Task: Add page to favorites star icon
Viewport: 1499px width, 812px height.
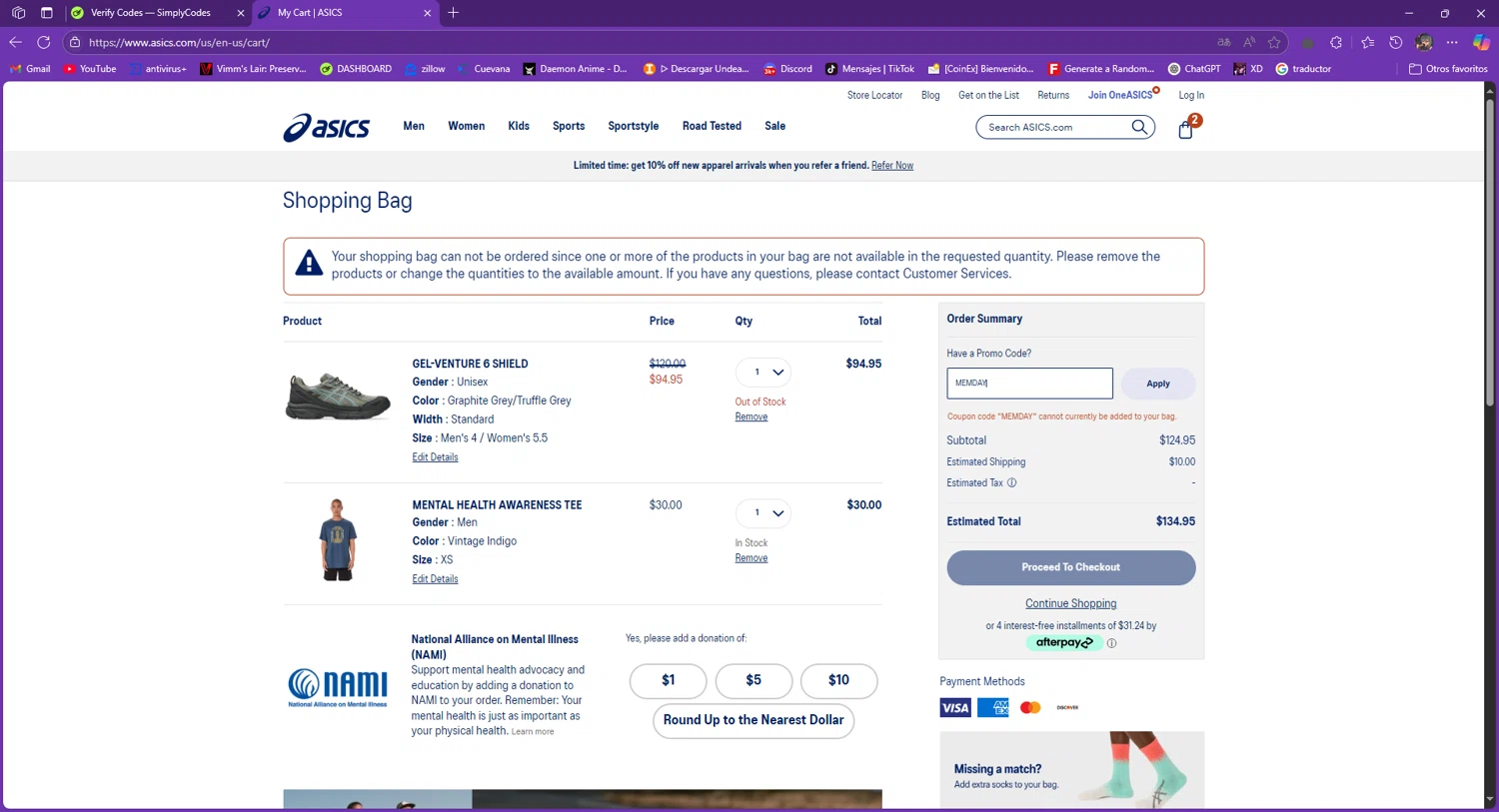Action: (1274, 42)
